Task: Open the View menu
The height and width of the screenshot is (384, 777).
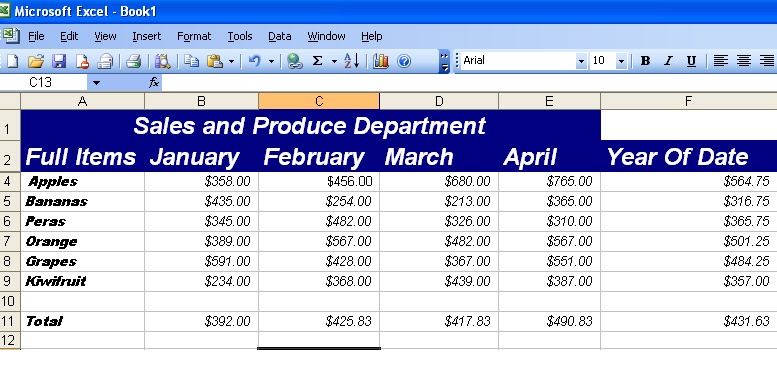Action: tap(105, 36)
